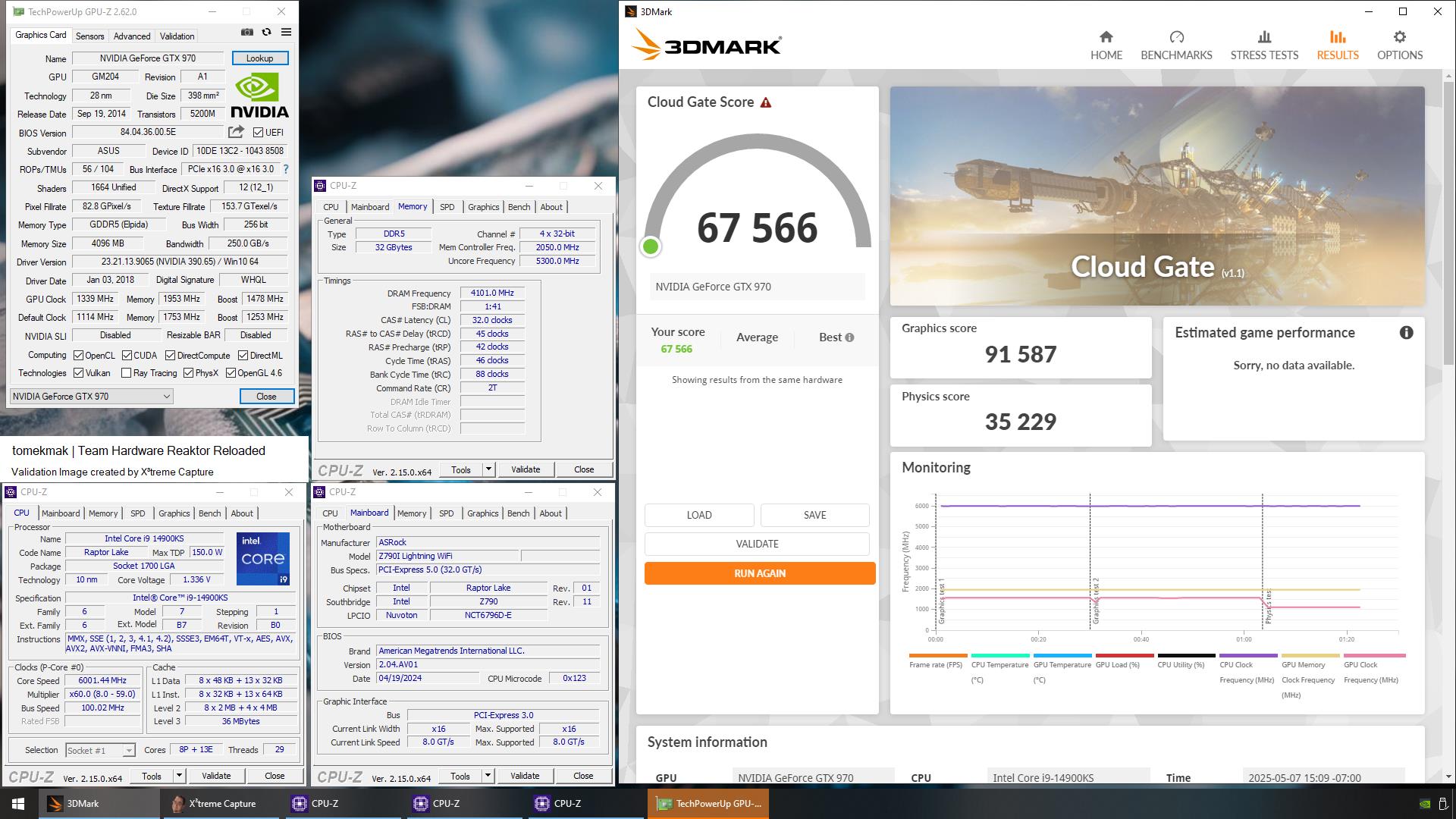The image size is (1456, 819).
Task: Toggle the Vulkan checkbox
Action: coord(78,373)
